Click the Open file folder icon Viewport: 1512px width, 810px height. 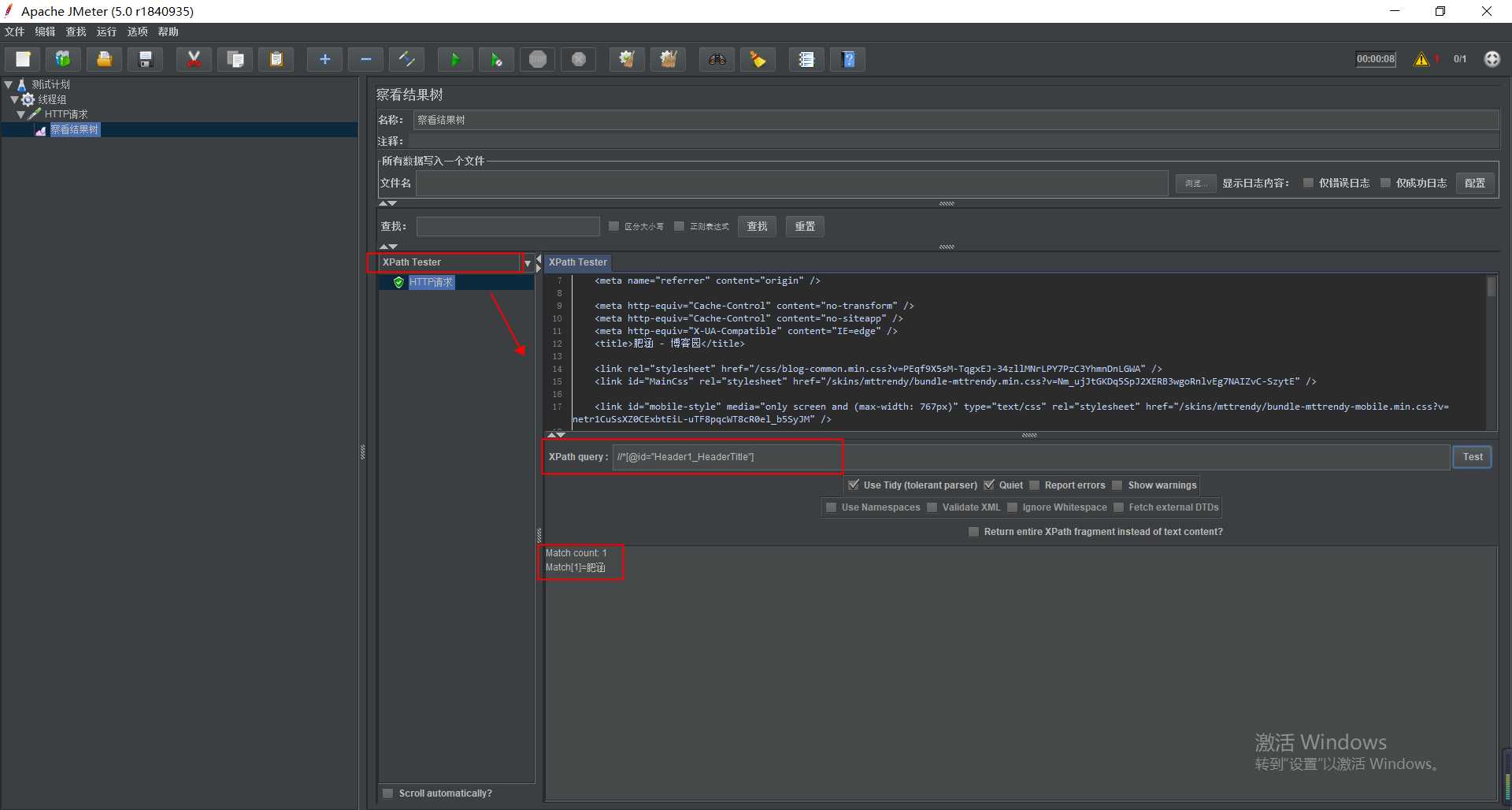click(x=104, y=59)
